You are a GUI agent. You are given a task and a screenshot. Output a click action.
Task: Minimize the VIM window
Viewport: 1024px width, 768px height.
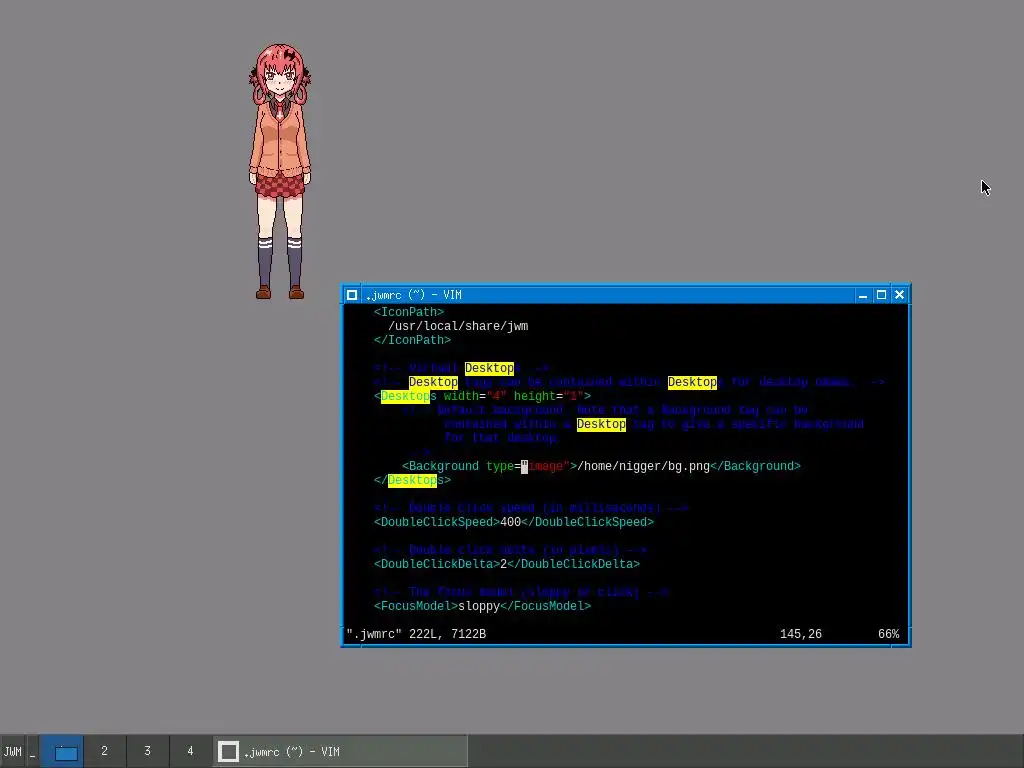tap(863, 295)
